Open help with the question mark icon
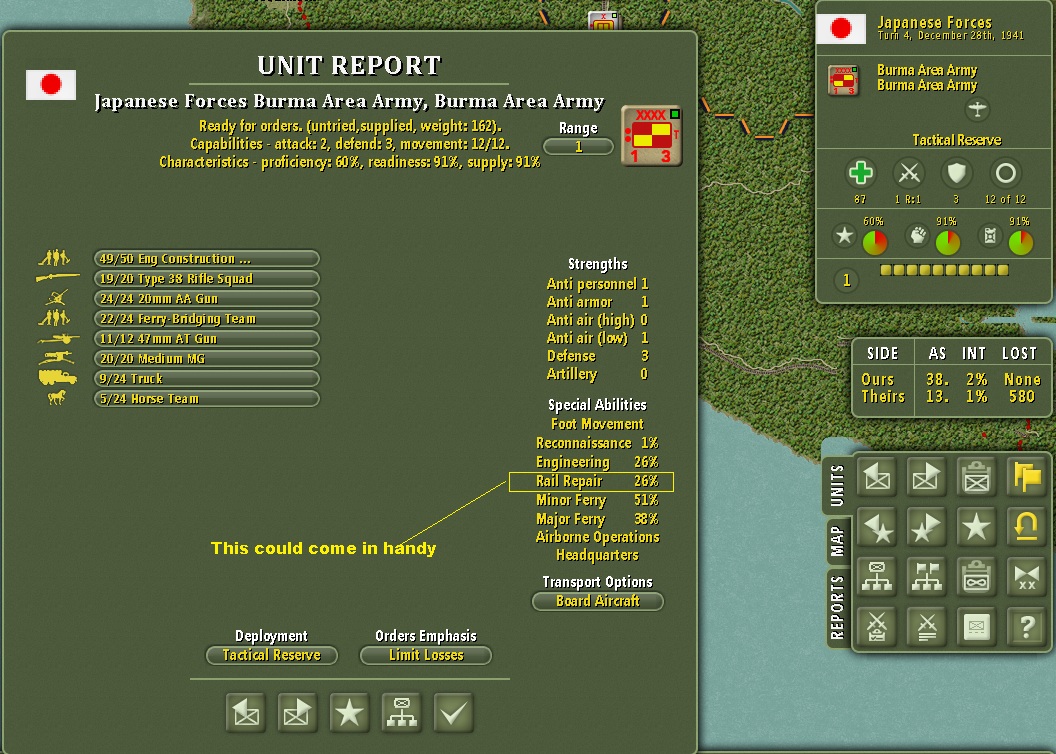This screenshot has height=754, width=1056. pyautogui.click(x=1026, y=627)
